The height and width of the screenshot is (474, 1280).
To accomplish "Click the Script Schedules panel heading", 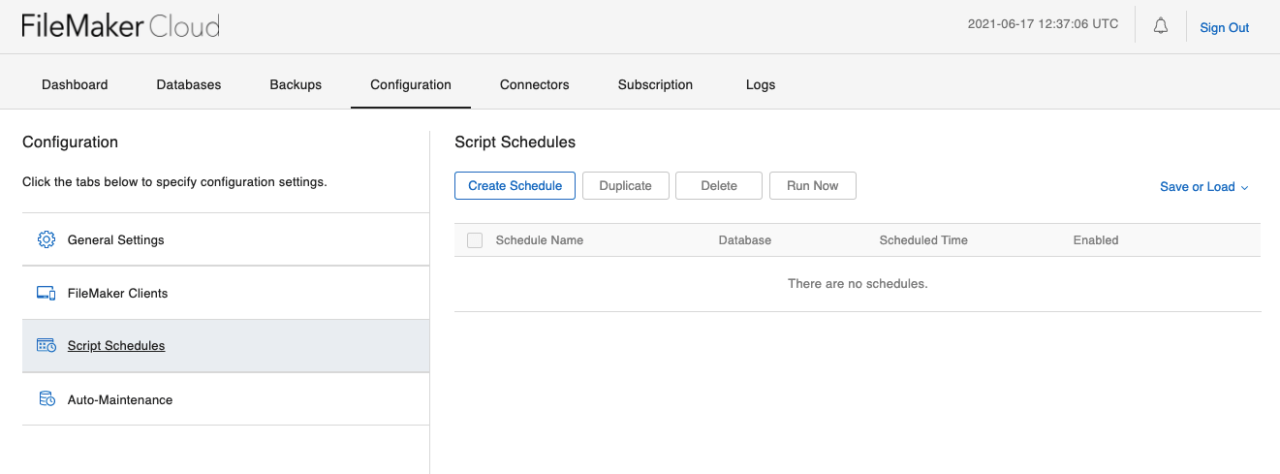I will tap(515, 142).
